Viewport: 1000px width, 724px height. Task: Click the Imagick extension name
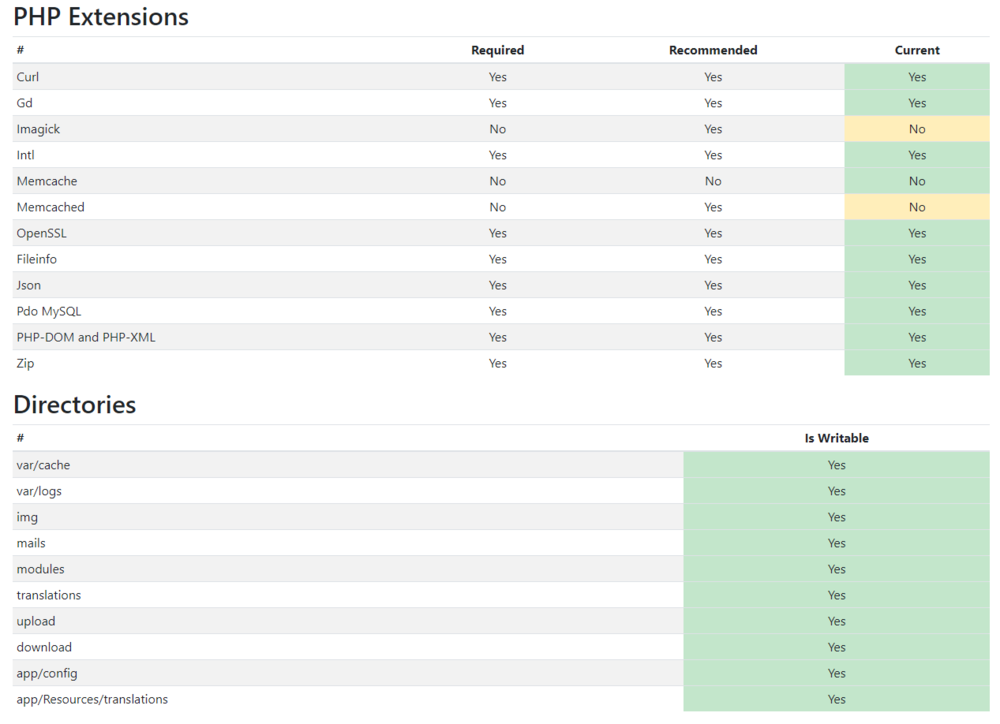tap(38, 129)
